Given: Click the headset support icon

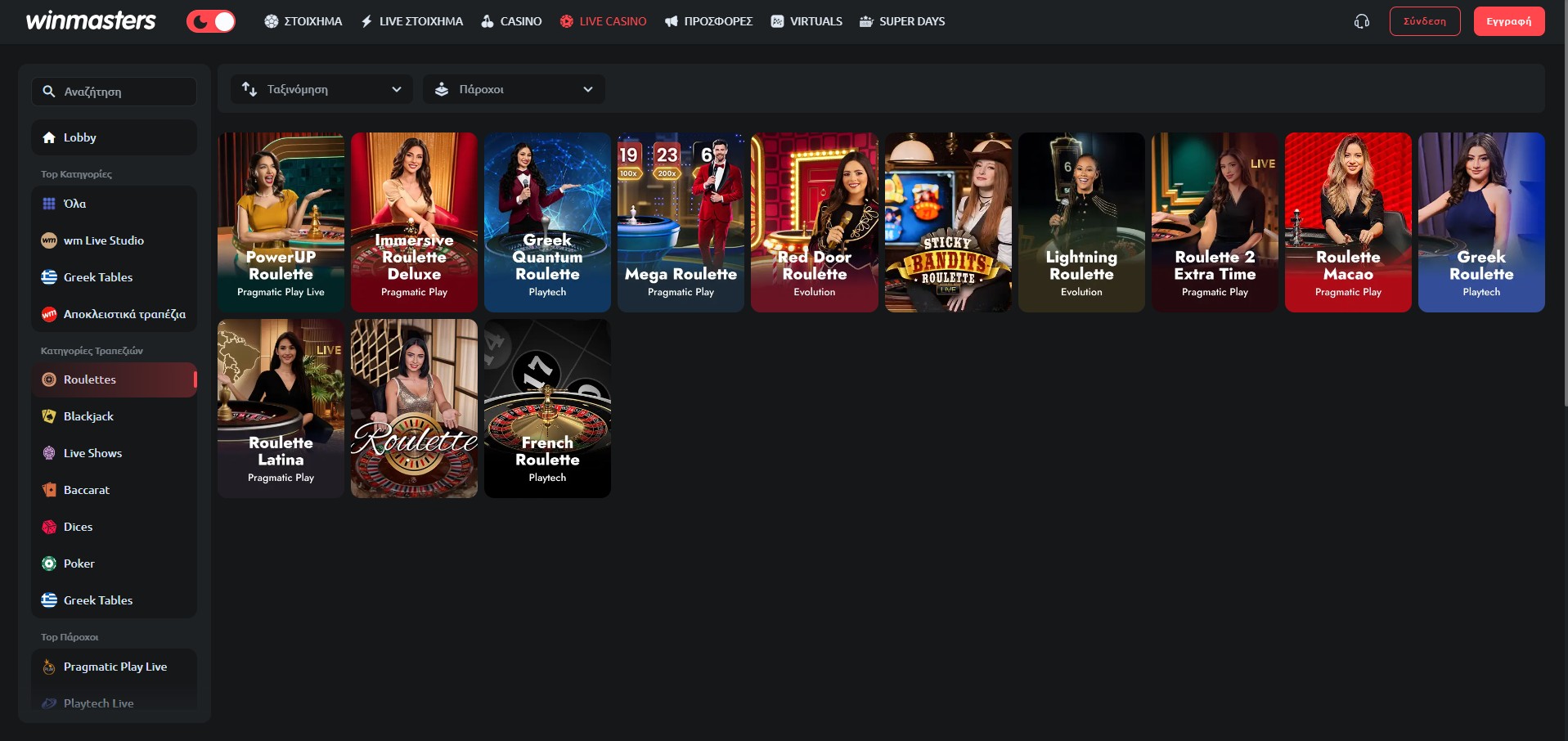Looking at the screenshot, I should point(1362,21).
